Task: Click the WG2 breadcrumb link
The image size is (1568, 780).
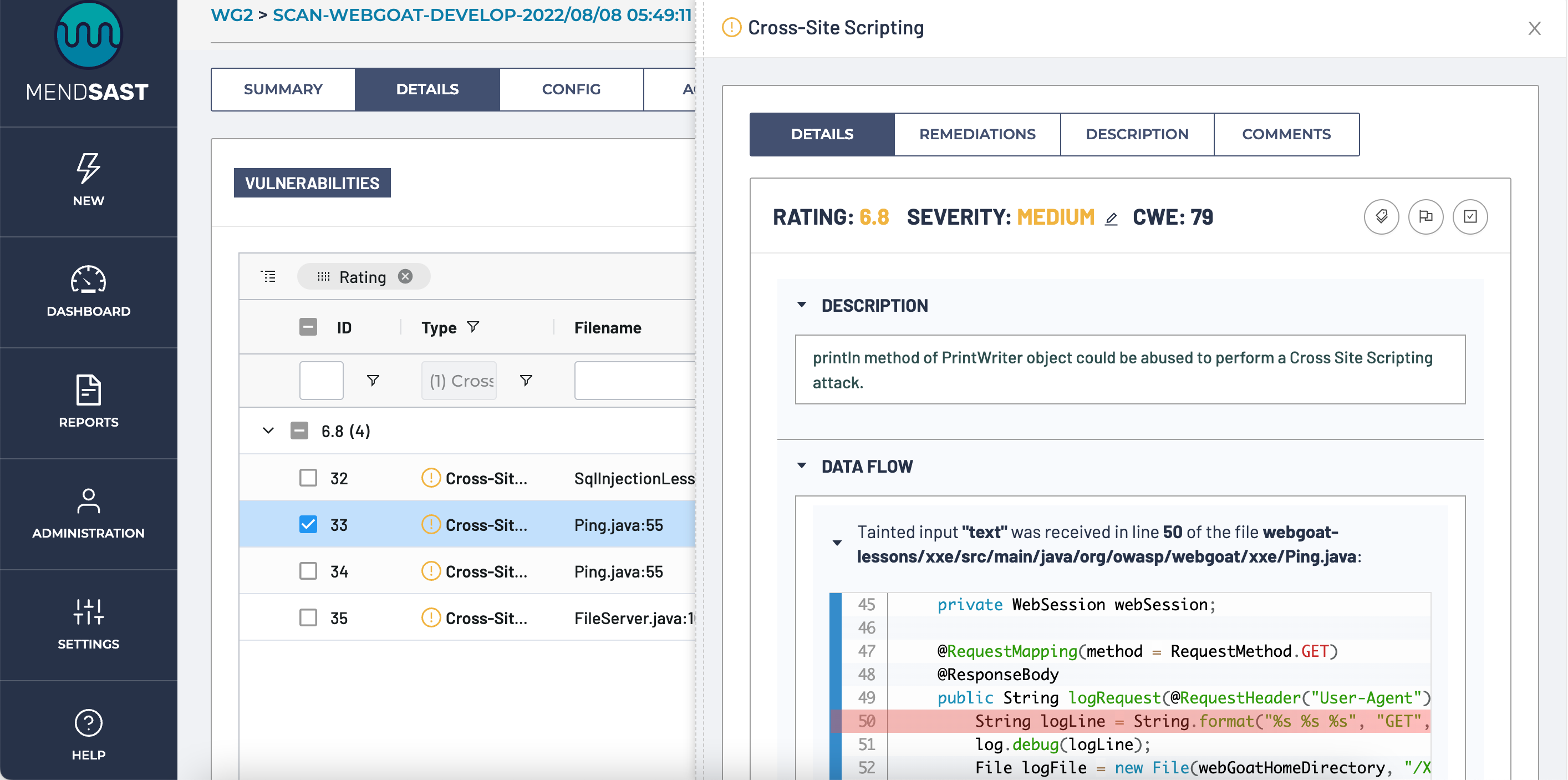Action: pyautogui.click(x=231, y=14)
